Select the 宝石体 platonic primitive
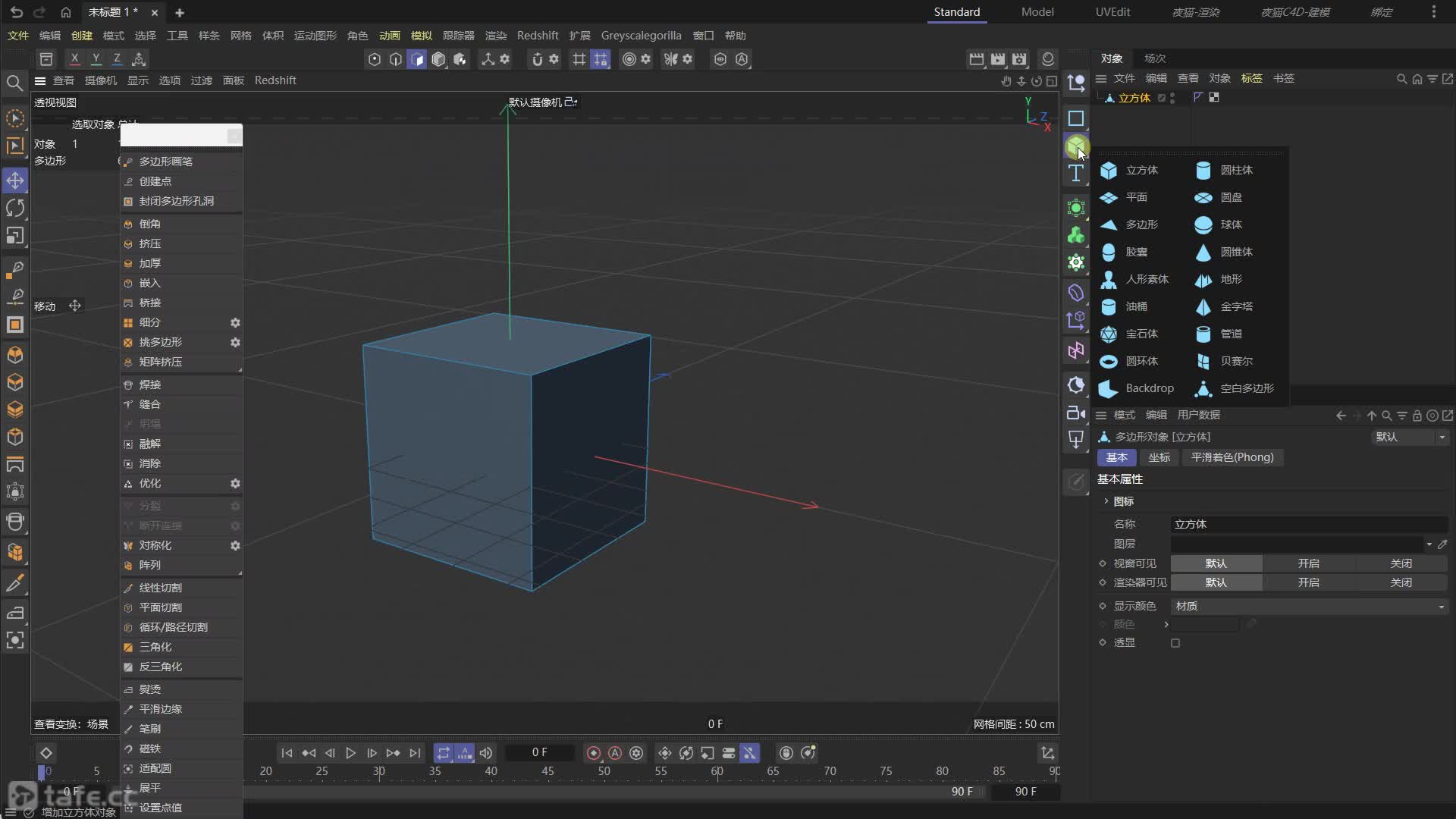This screenshot has height=819, width=1456. 1130,334
